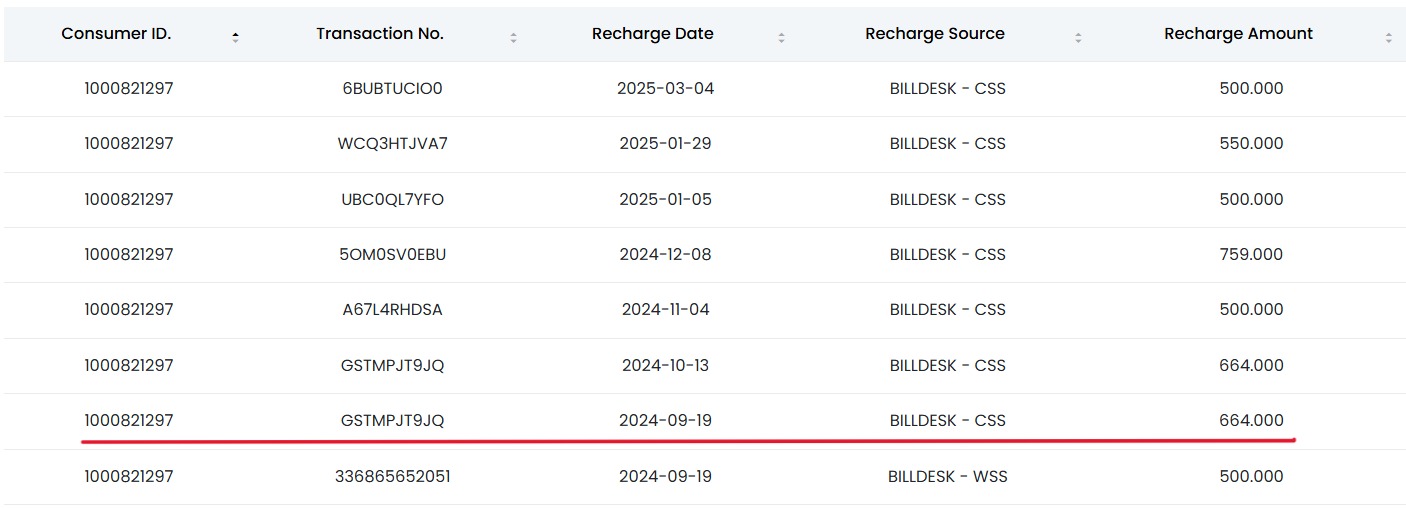Toggle Recharge Date sort arrows icon
Viewport: 1406px width, 509px height.
(781, 37)
